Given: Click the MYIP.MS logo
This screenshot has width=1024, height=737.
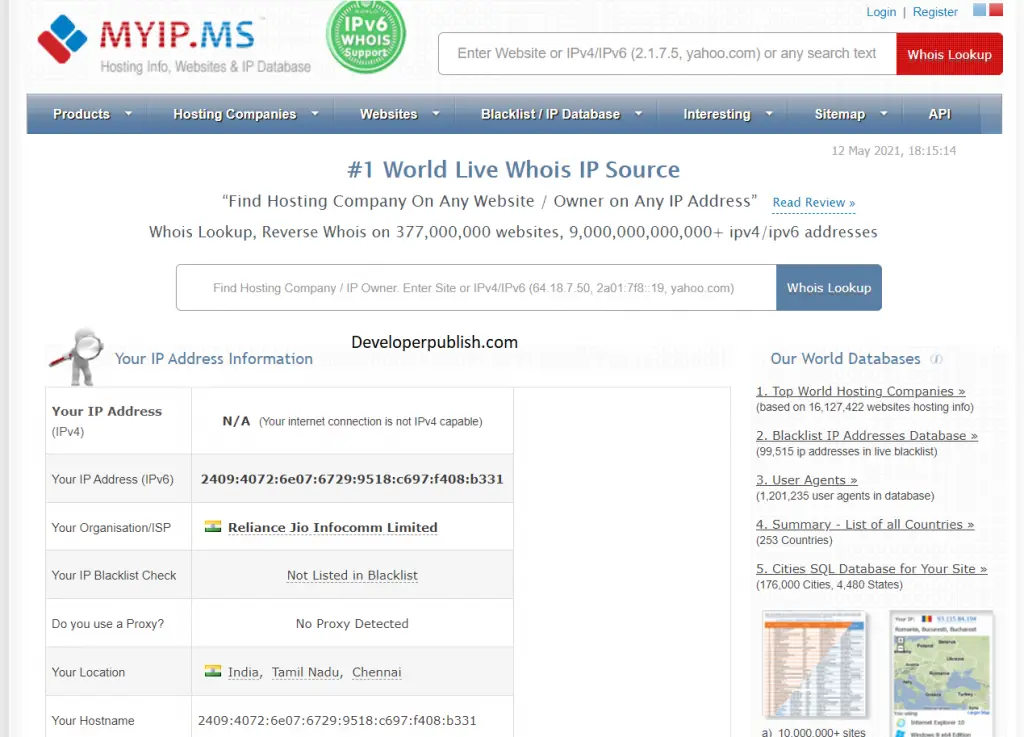Looking at the screenshot, I should pyautogui.click(x=174, y=42).
